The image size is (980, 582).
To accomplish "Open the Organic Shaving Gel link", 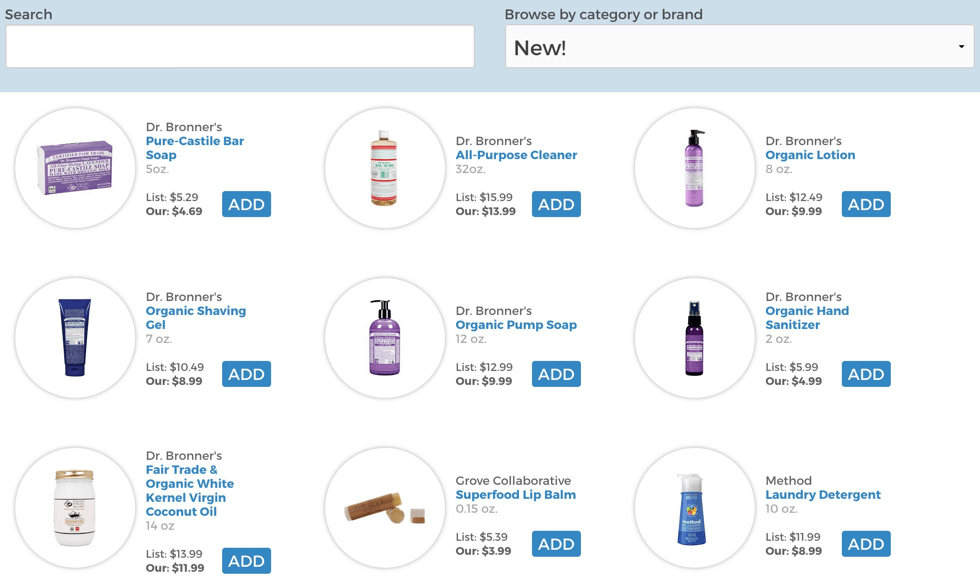I will tap(196, 318).
